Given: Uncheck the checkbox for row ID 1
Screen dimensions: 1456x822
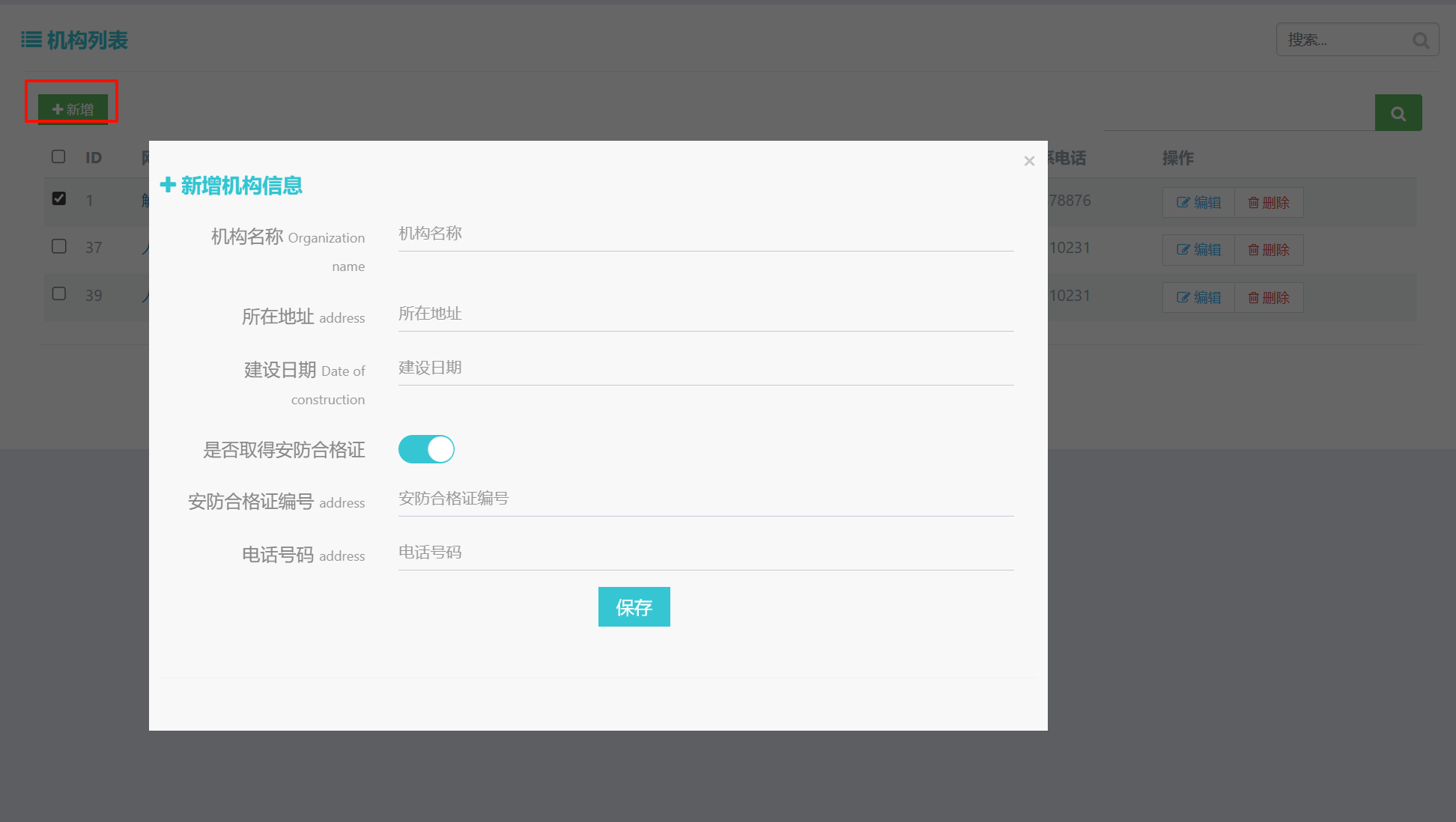Looking at the screenshot, I should 59,198.
